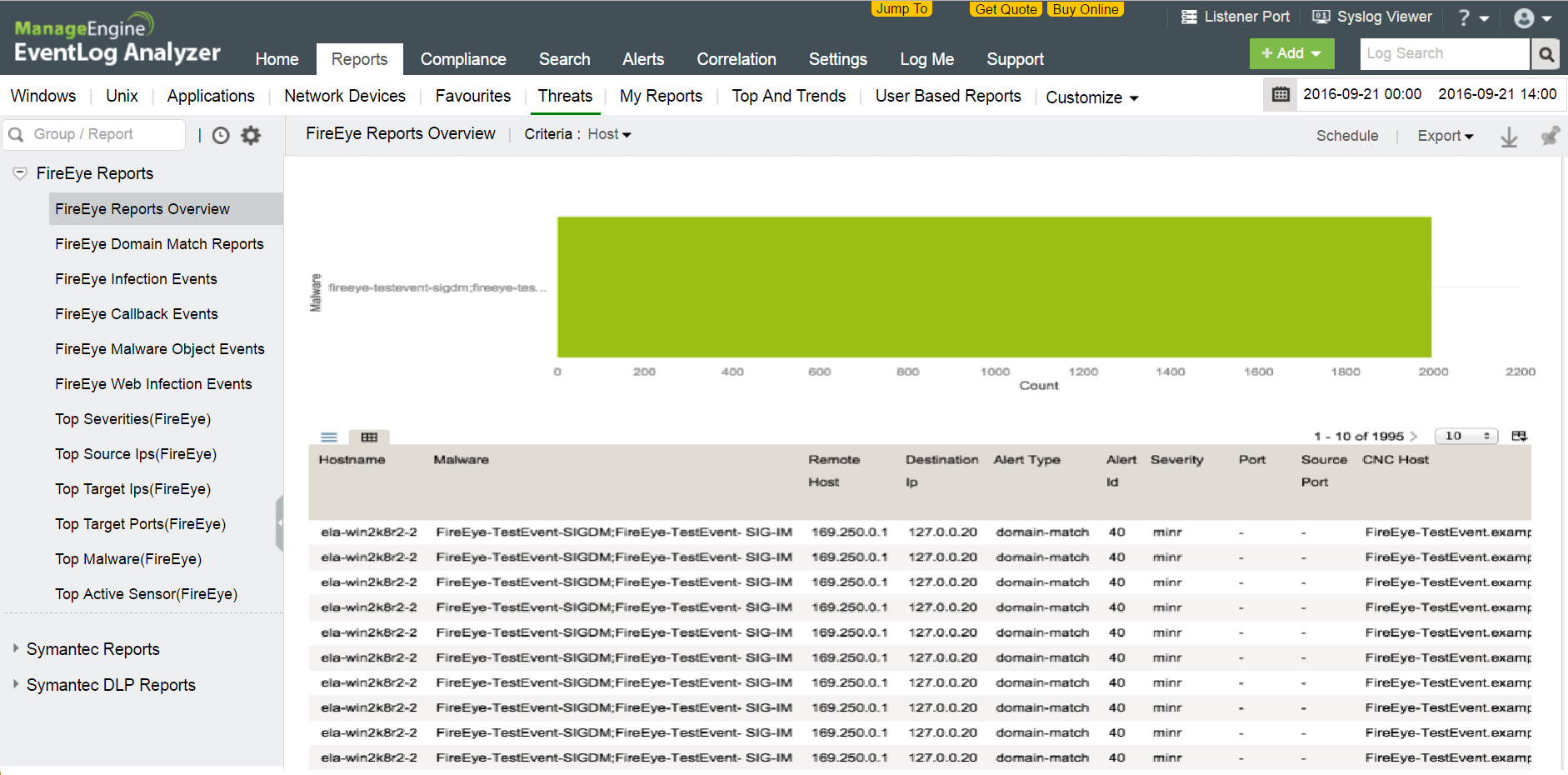The width and height of the screenshot is (1568, 775).
Task: Click the Schedule link
Action: pyautogui.click(x=1346, y=136)
